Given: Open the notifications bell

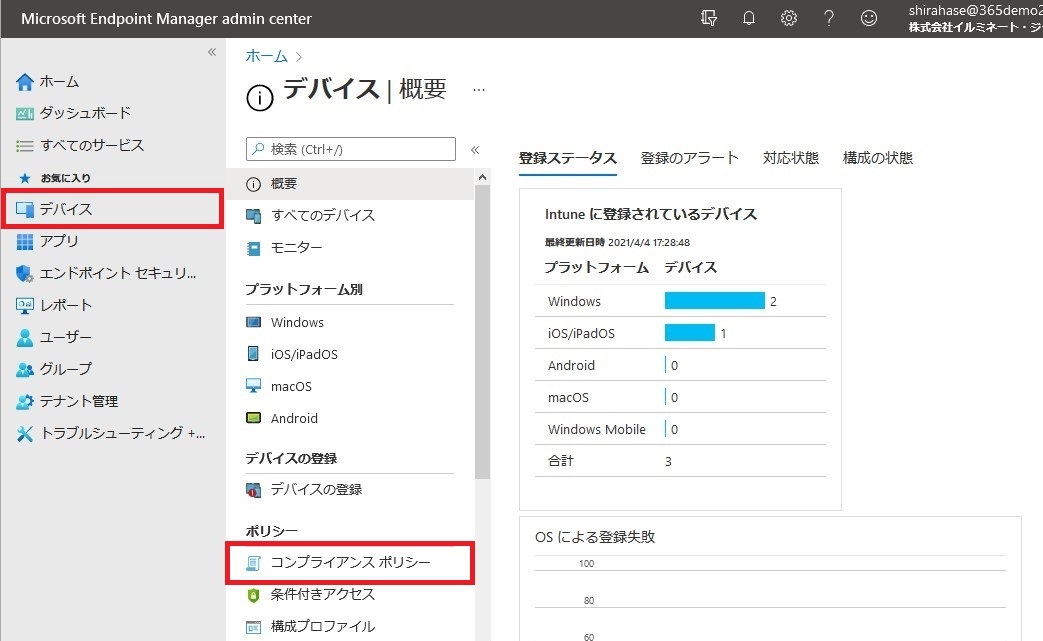Looking at the screenshot, I should tap(749, 18).
